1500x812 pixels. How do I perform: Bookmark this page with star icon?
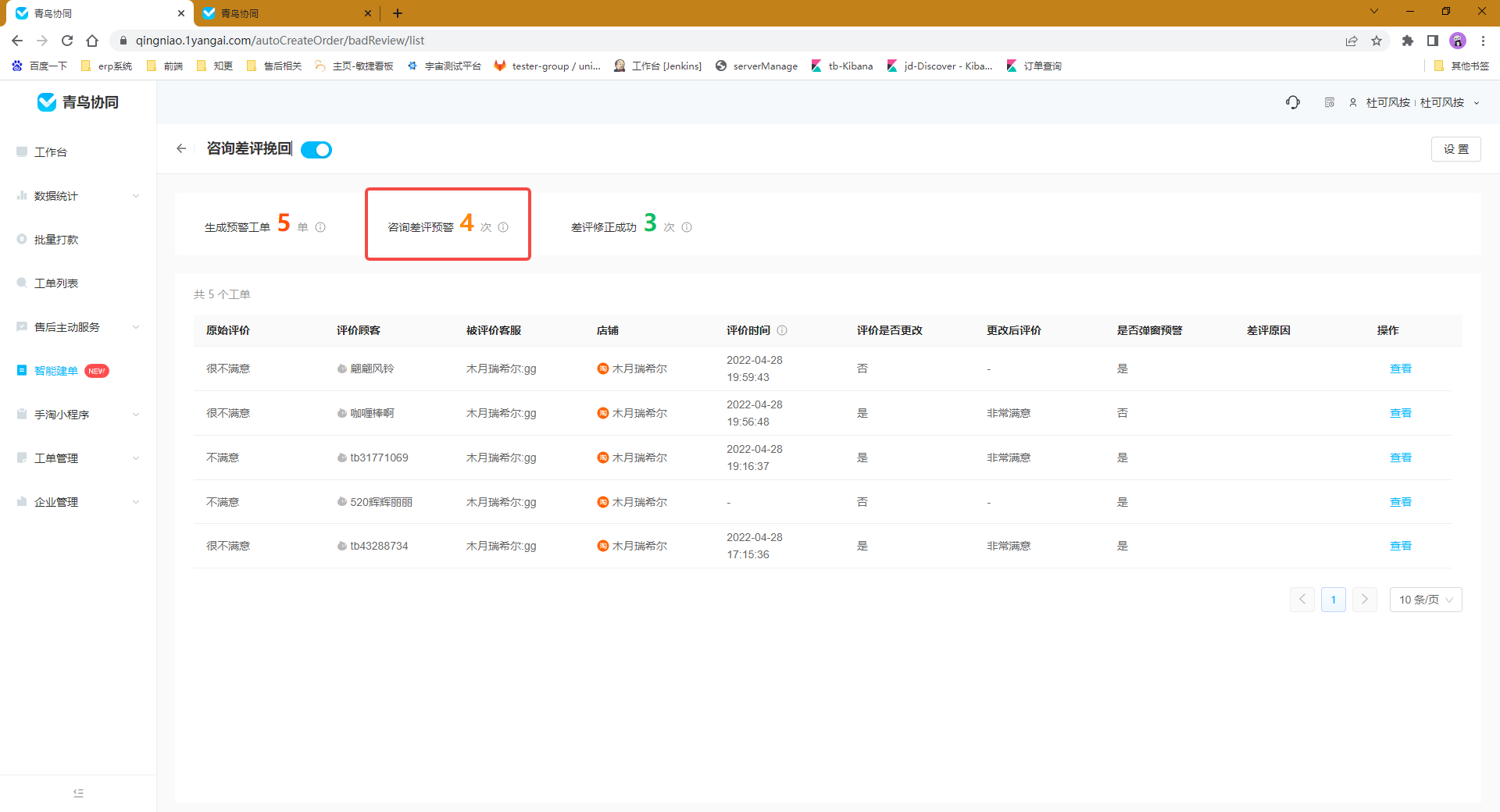[1377, 41]
